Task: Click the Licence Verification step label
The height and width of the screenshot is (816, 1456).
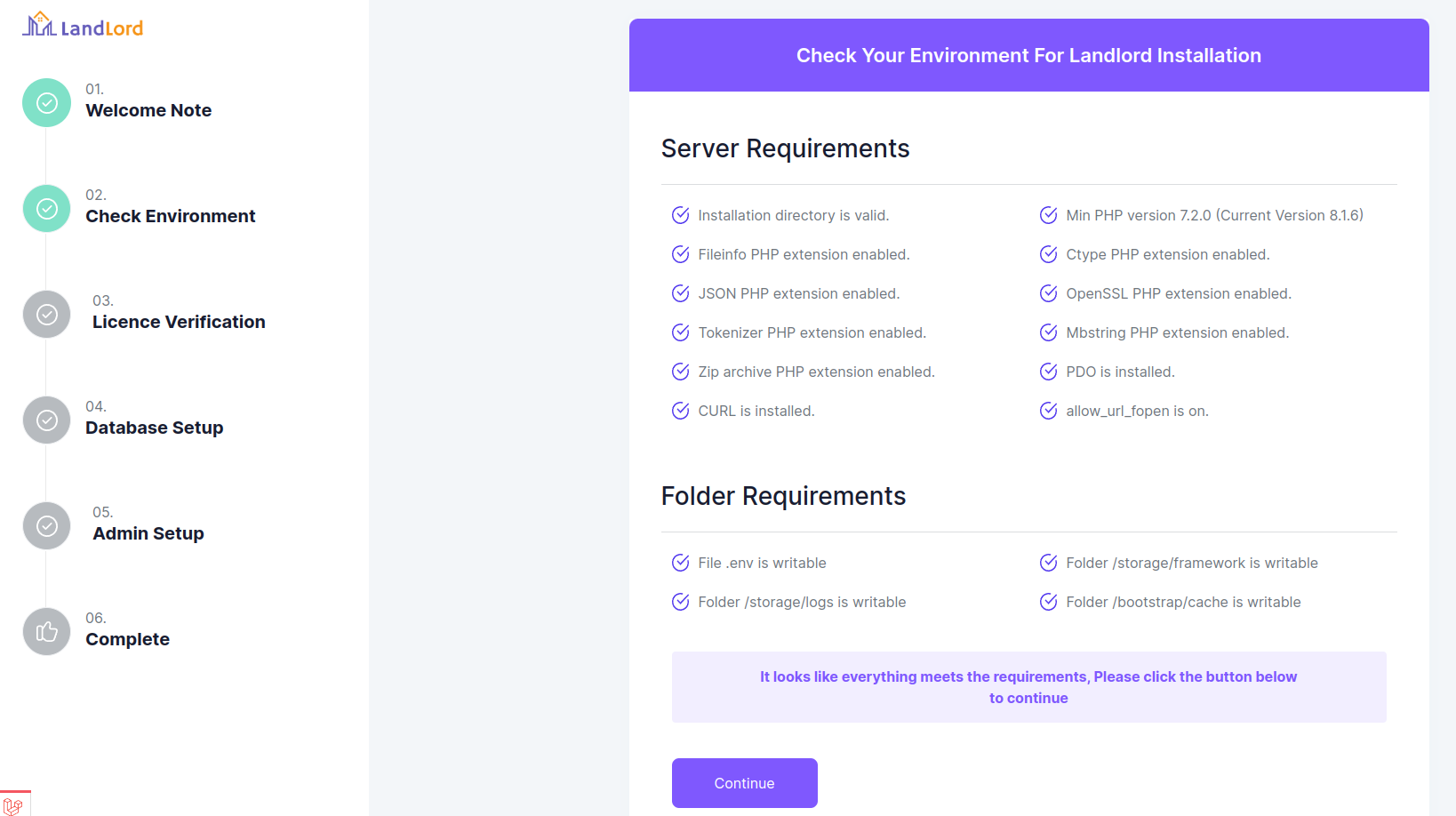Action: click(179, 322)
